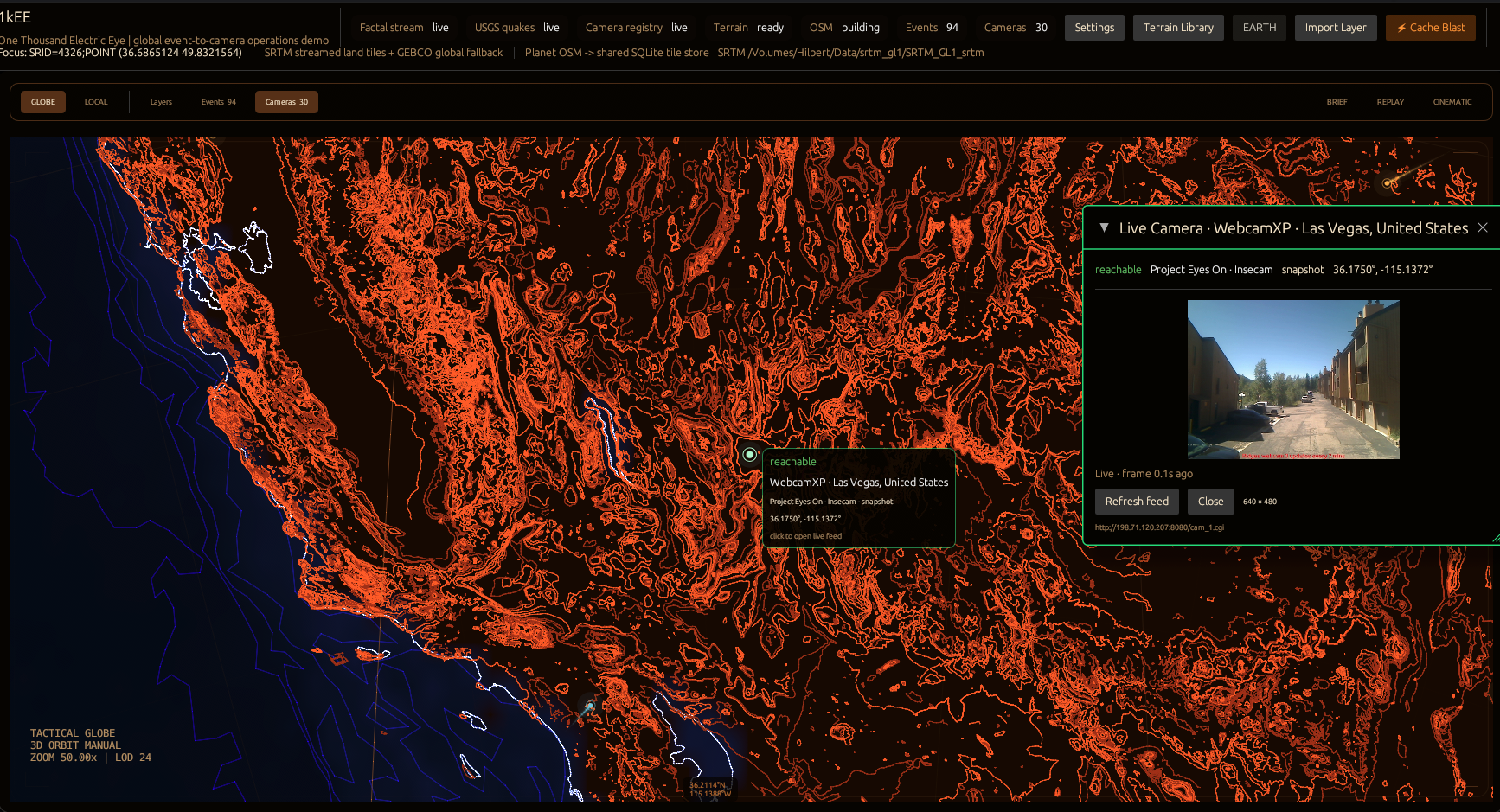
Task: Click the 'reachable' status in camera panel
Action: pos(1118,270)
